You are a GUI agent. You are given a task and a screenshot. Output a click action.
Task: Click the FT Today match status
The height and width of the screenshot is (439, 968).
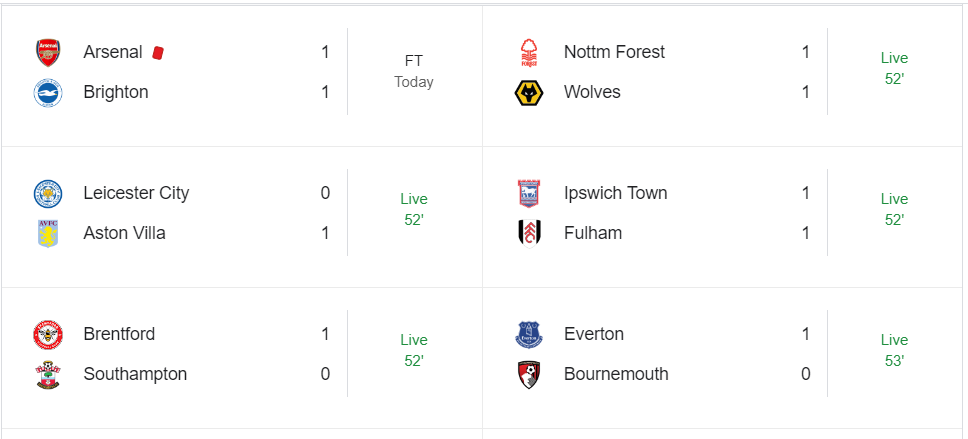[414, 71]
